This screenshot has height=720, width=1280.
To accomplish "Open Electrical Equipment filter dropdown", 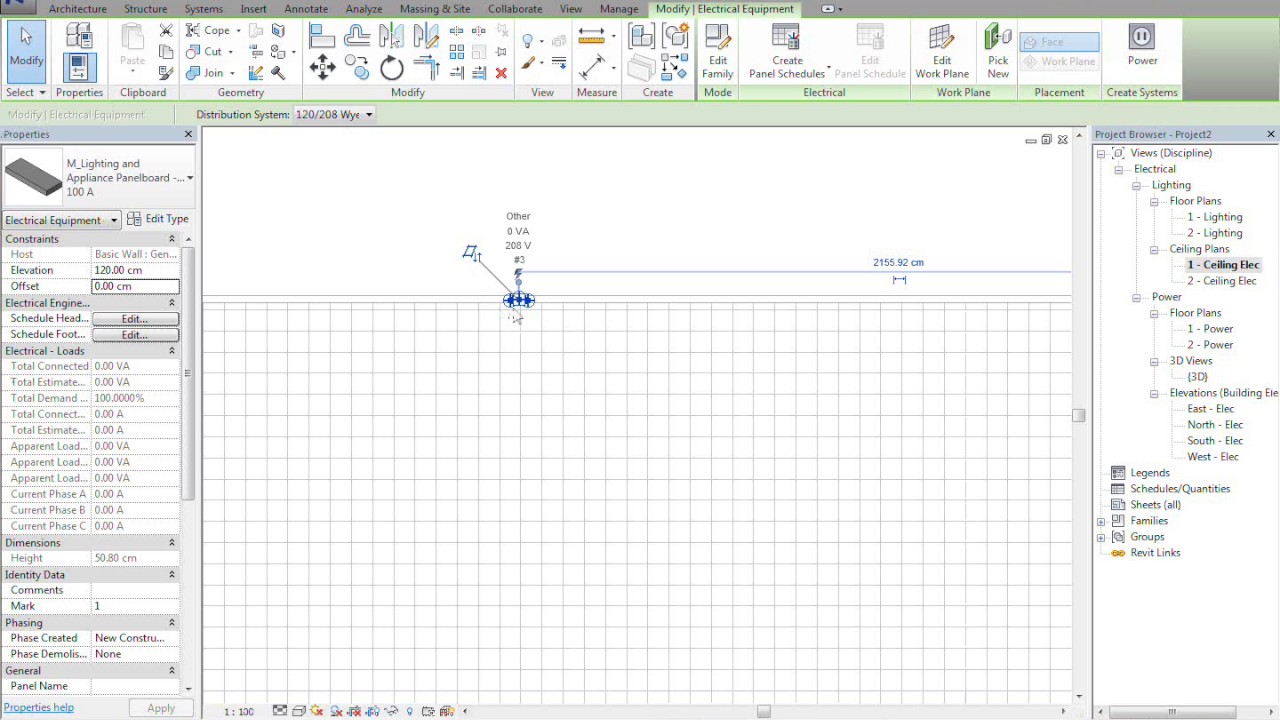I will pyautogui.click(x=61, y=220).
